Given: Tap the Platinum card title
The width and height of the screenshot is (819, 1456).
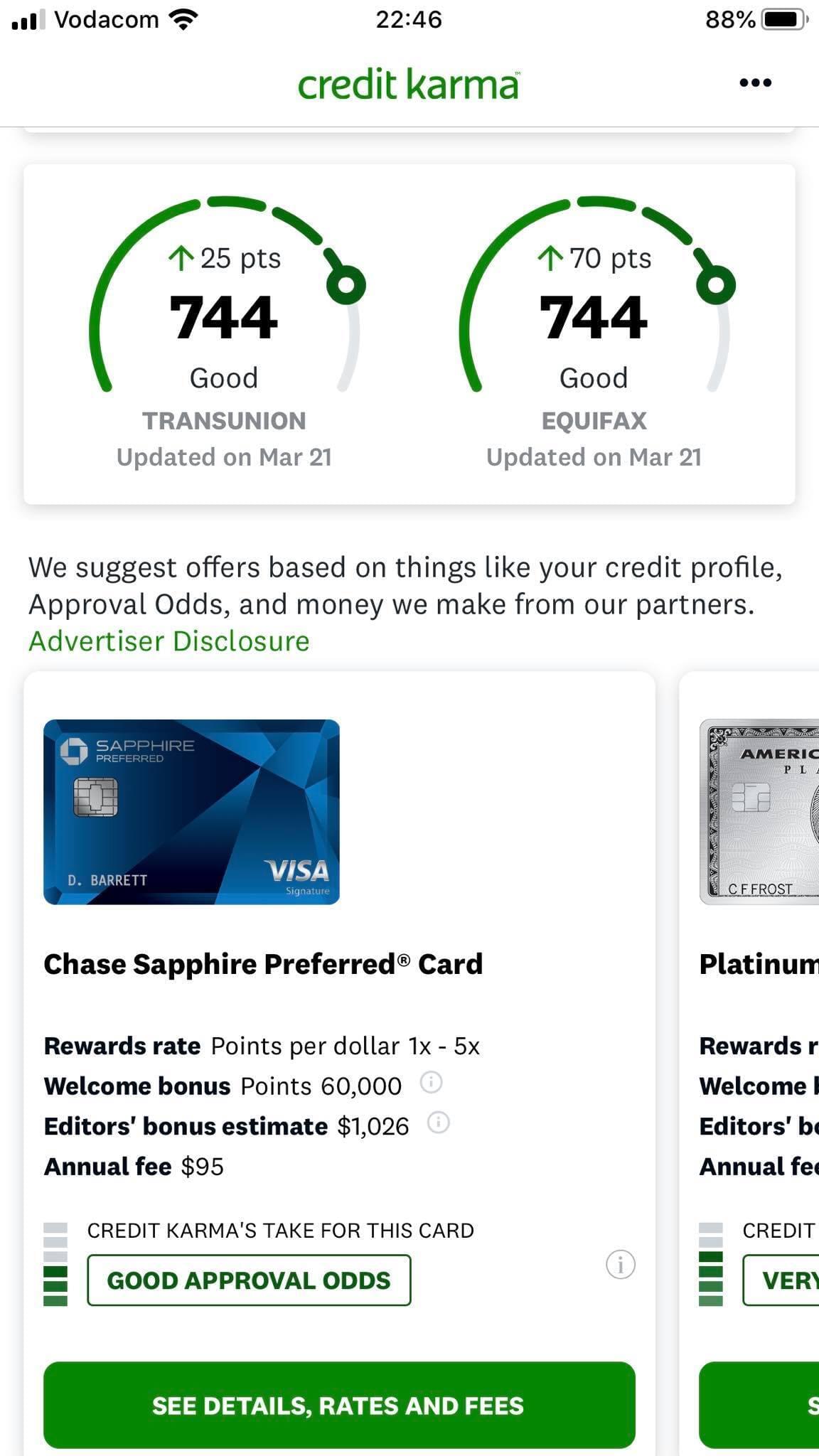Looking at the screenshot, I should pyautogui.click(x=758, y=965).
